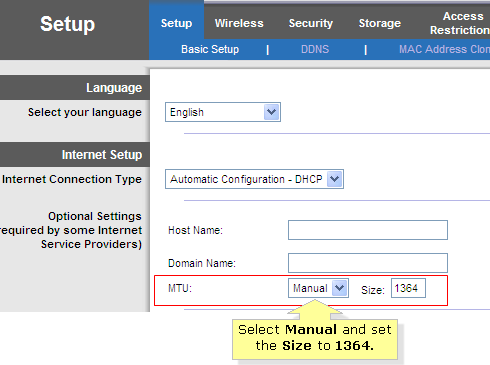The height and width of the screenshot is (365, 490).
Task: Go to the Storage tab
Action: pos(380,23)
